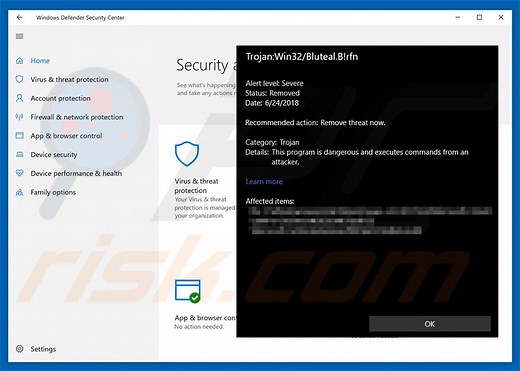Open the hamburger navigation menu
520x371 pixels.
[x=20, y=36]
